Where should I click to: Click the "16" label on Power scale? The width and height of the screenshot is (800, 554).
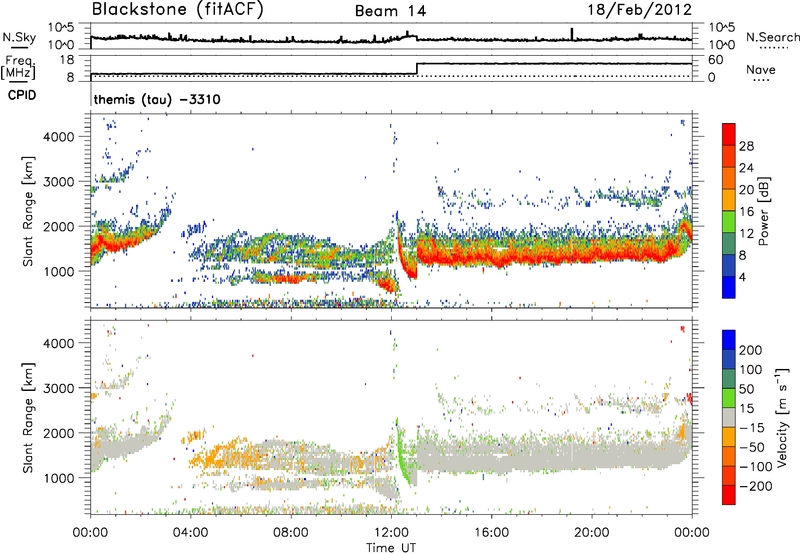tap(746, 212)
